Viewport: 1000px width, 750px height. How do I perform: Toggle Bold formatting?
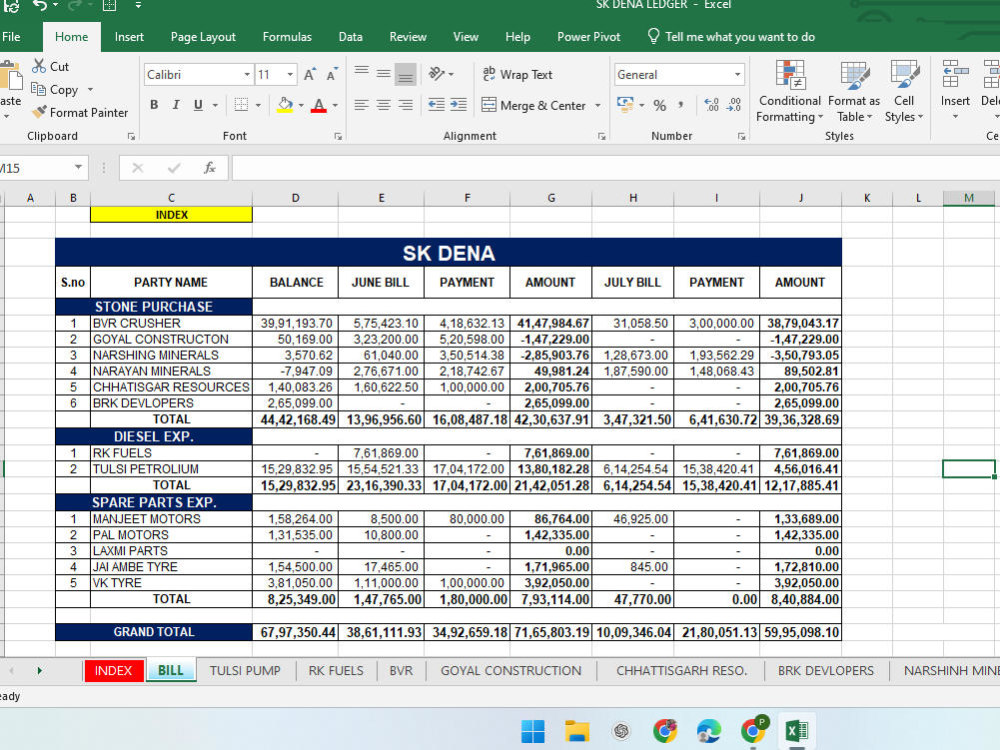[154, 105]
